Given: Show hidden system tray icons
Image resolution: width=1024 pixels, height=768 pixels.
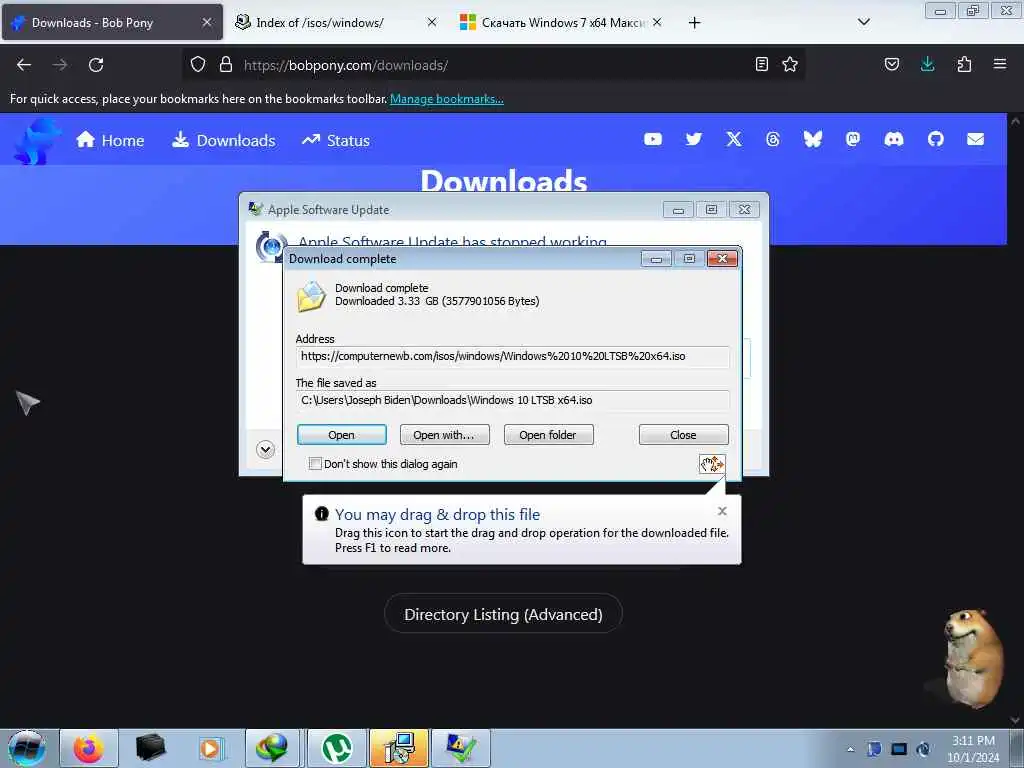Looking at the screenshot, I should (x=850, y=749).
